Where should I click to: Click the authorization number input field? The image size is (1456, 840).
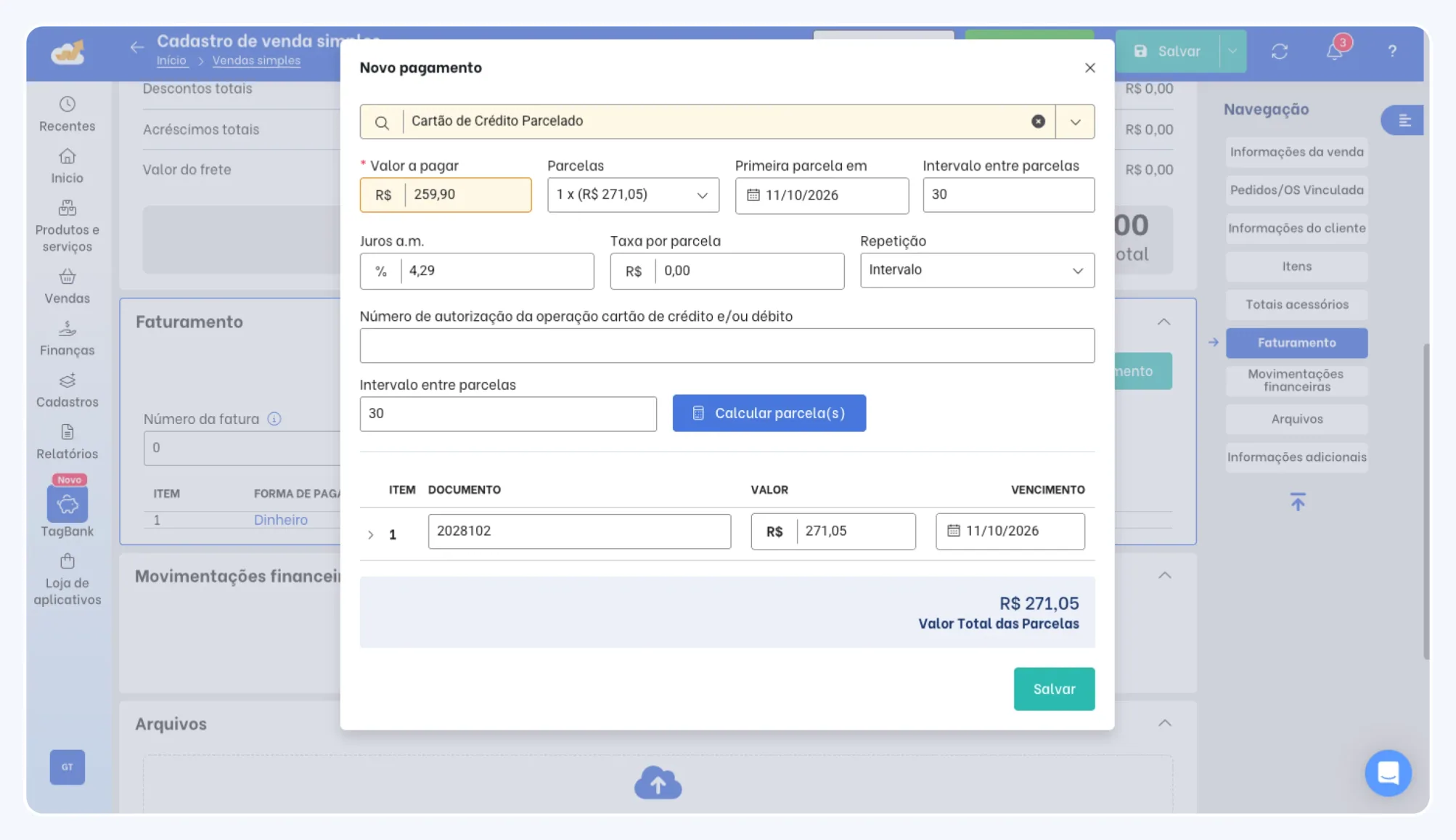coord(727,346)
